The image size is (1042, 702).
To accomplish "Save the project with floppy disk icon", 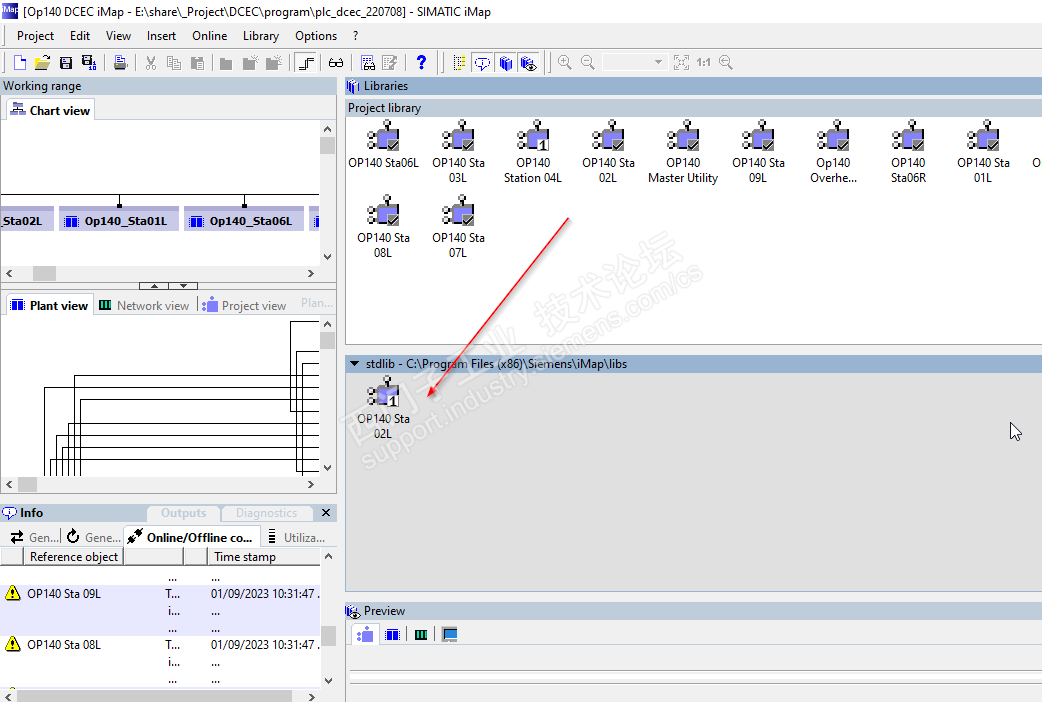I will click(66, 62).
